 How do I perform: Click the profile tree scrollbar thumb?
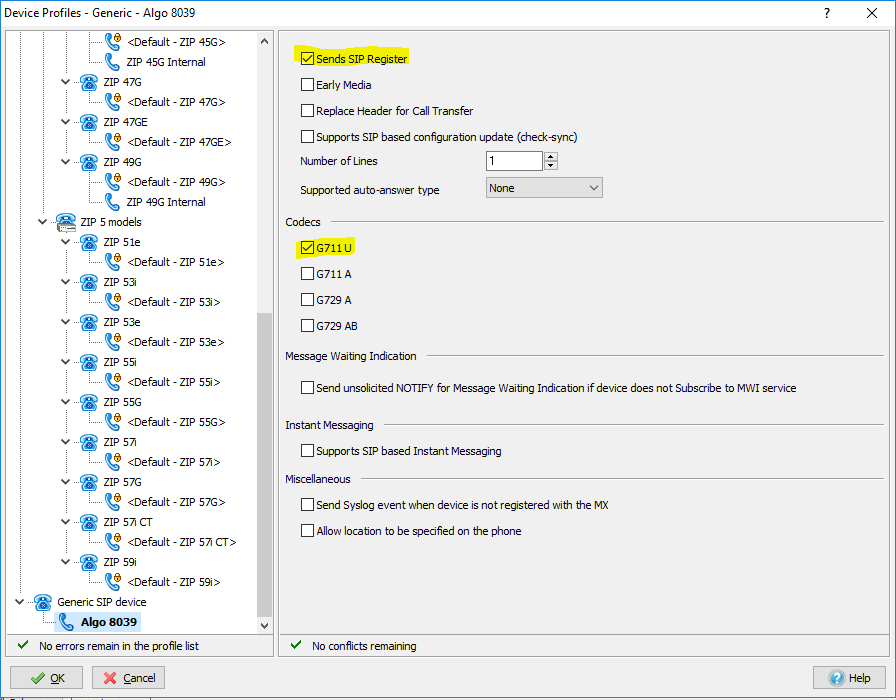coord(264,465)
